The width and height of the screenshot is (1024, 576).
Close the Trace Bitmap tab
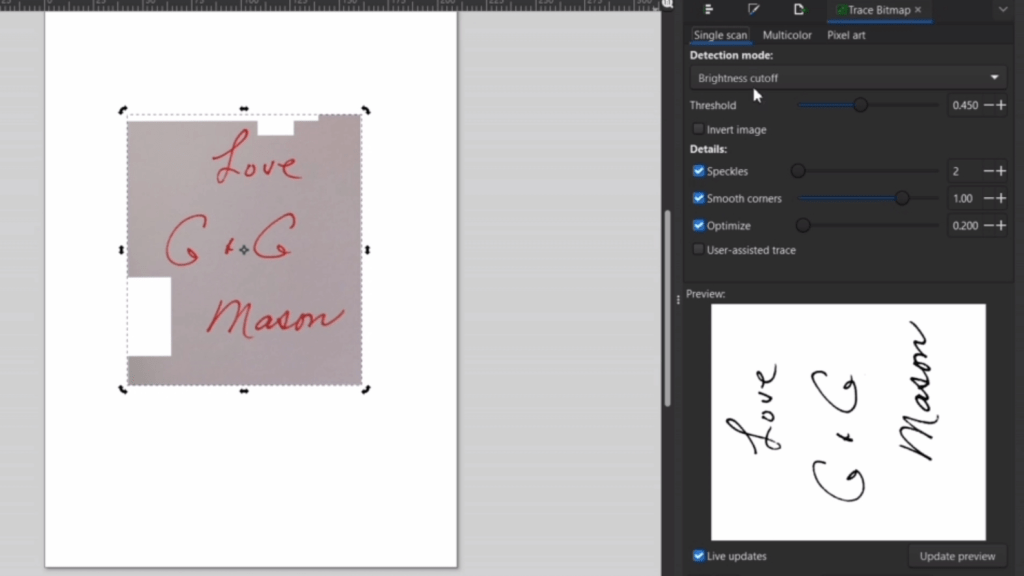(918, 10)
